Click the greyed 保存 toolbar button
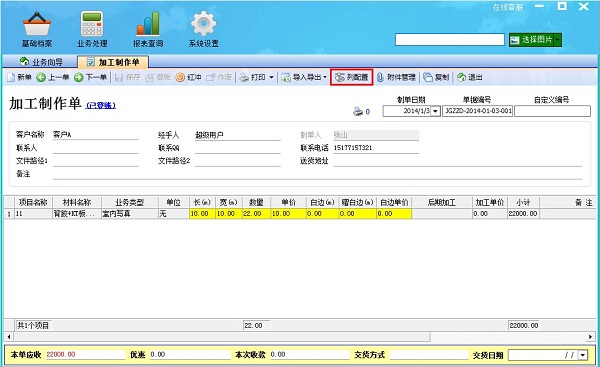600x367 pixels. (x=128, y=77)
